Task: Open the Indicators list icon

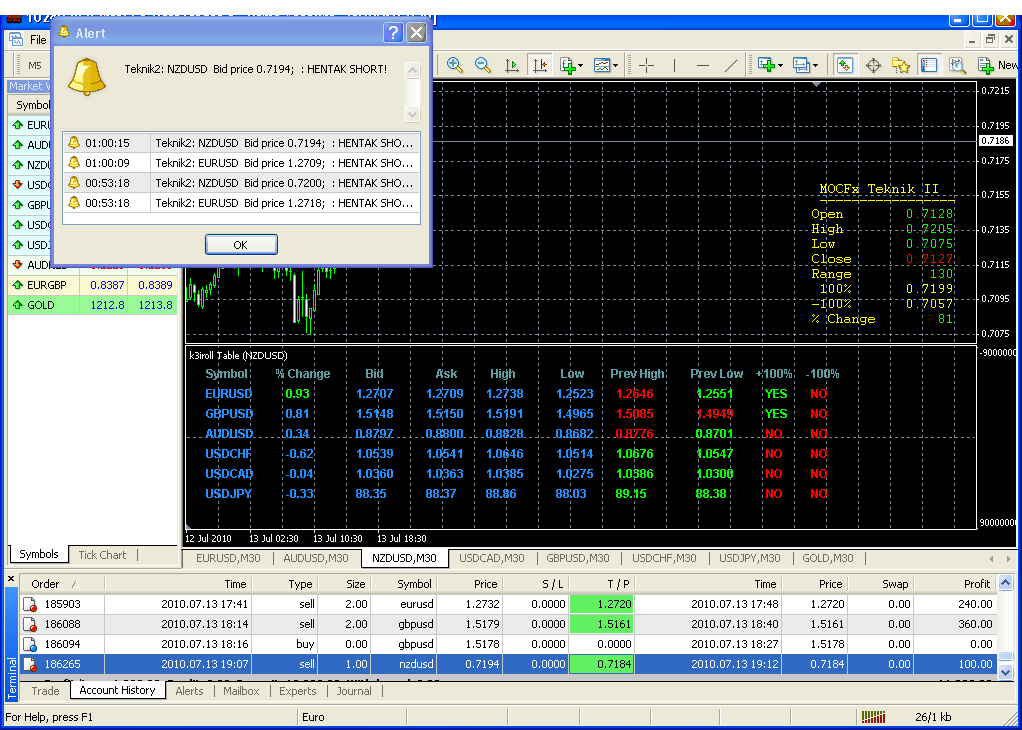Action: [568, 65]
